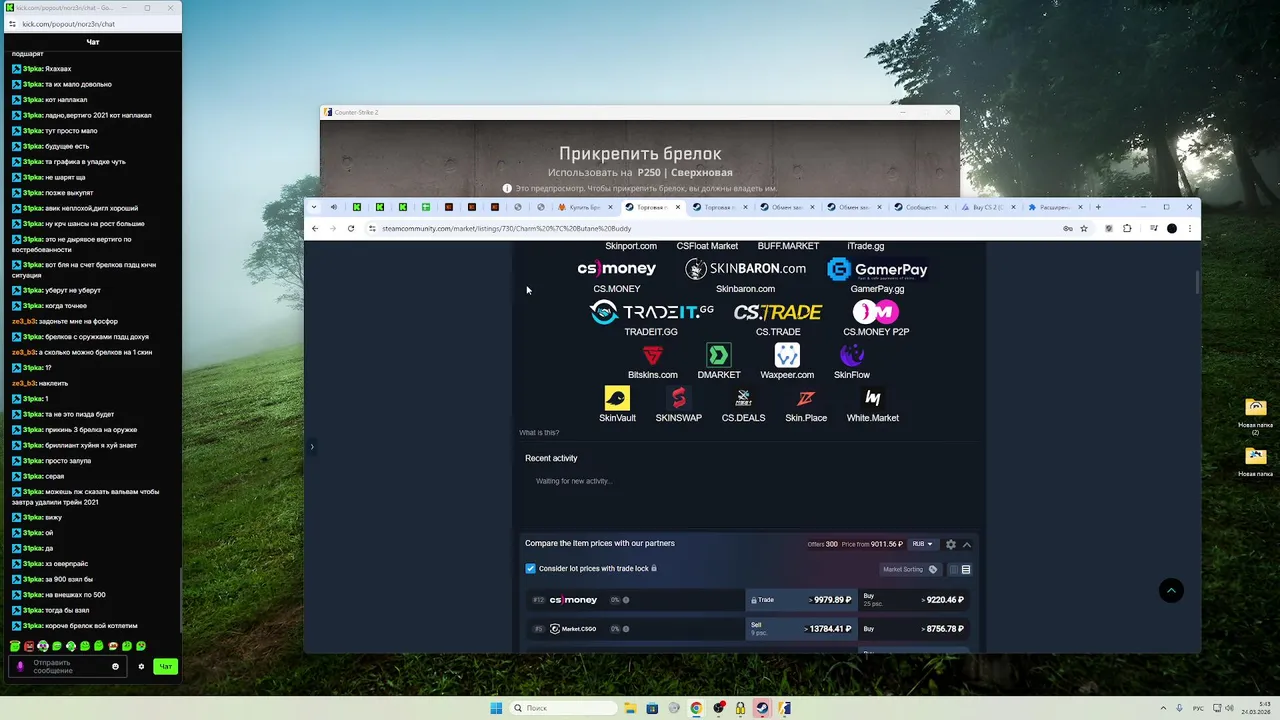
Task: Click the cs.money info icon next to 0%
Action: coord(626,600)
